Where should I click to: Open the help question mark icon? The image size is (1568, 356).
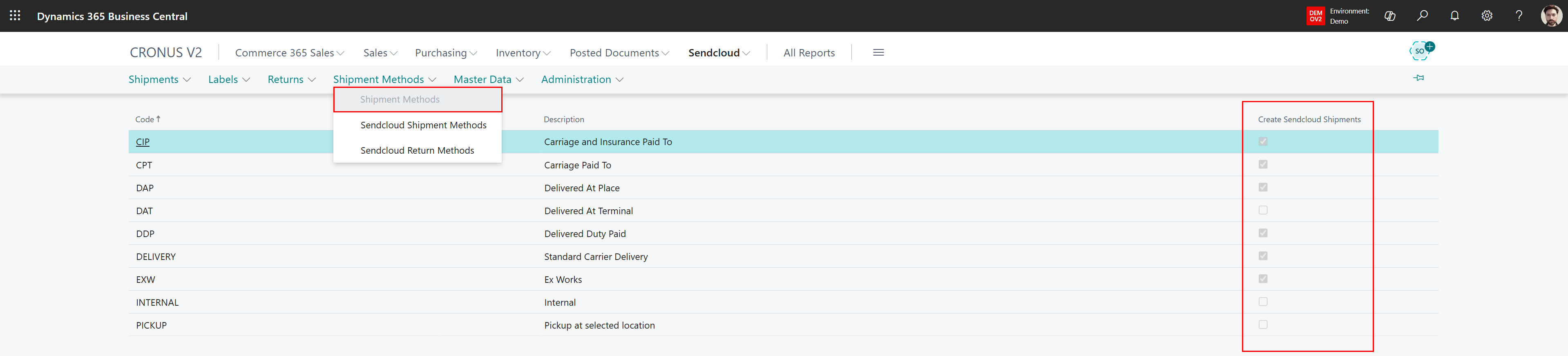1519,16
